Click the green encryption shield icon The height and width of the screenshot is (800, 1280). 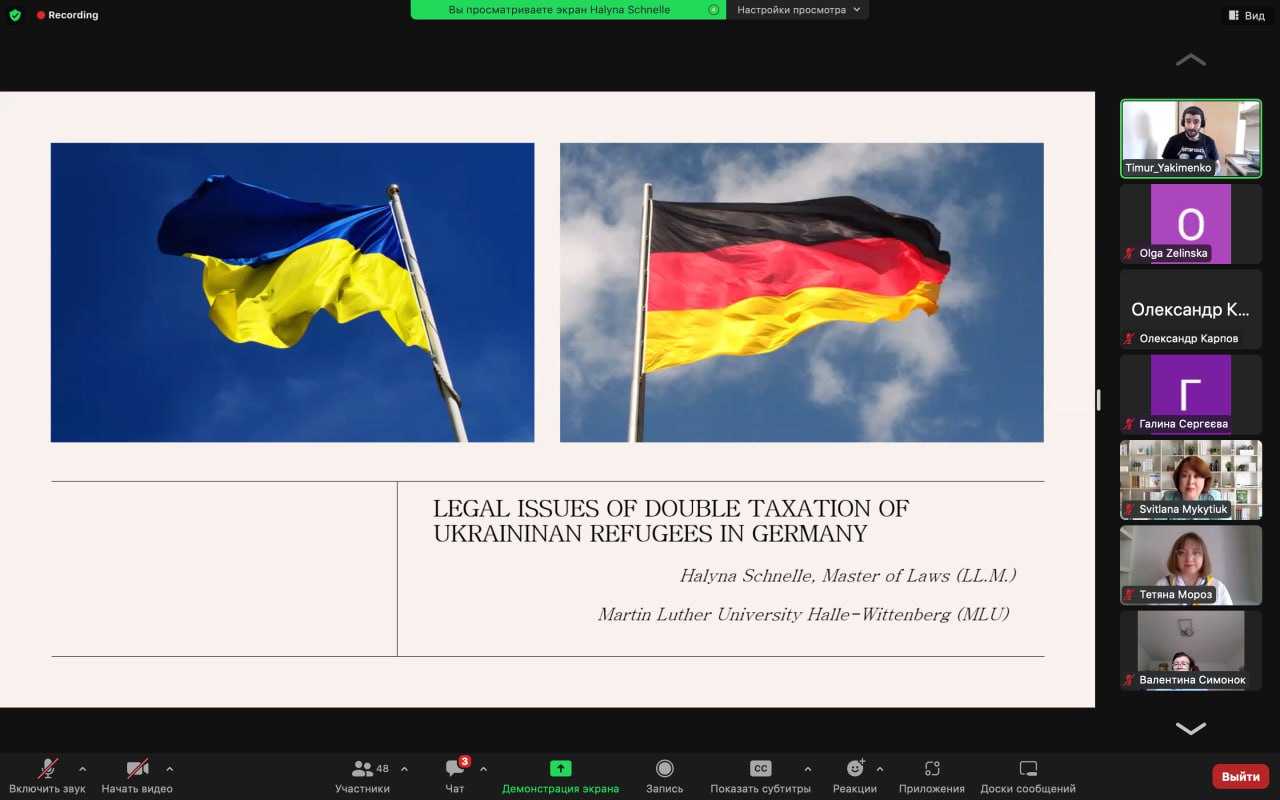coord(15,15)
